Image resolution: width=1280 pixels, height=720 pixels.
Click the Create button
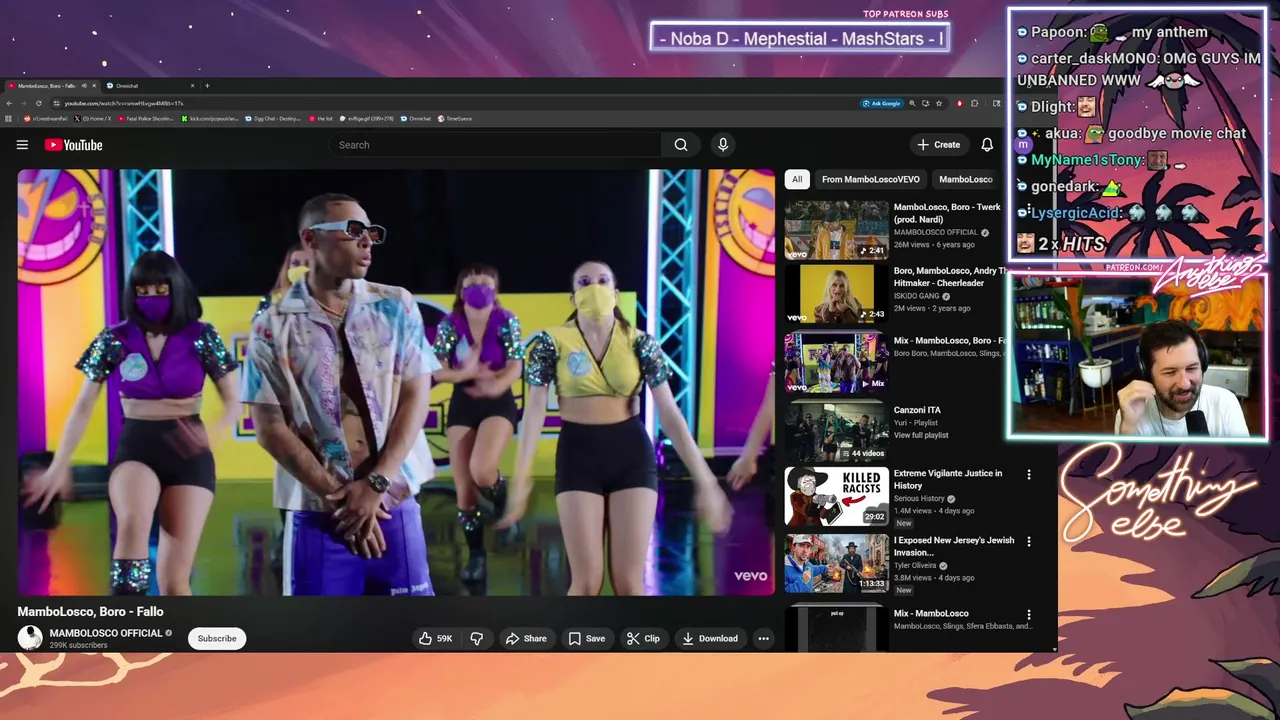tap(939, 145)
